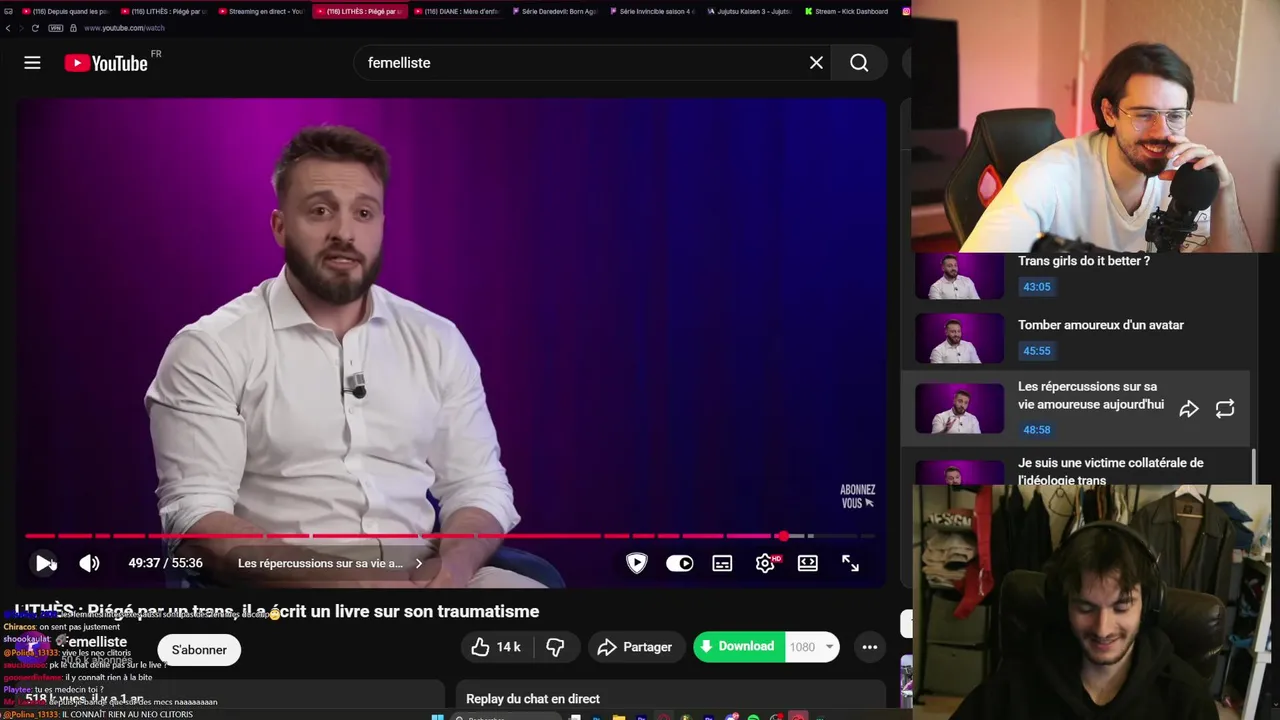Go back with the browser back arrow
The height and width of the screenshot is (720, 1280).
[8, 28]
